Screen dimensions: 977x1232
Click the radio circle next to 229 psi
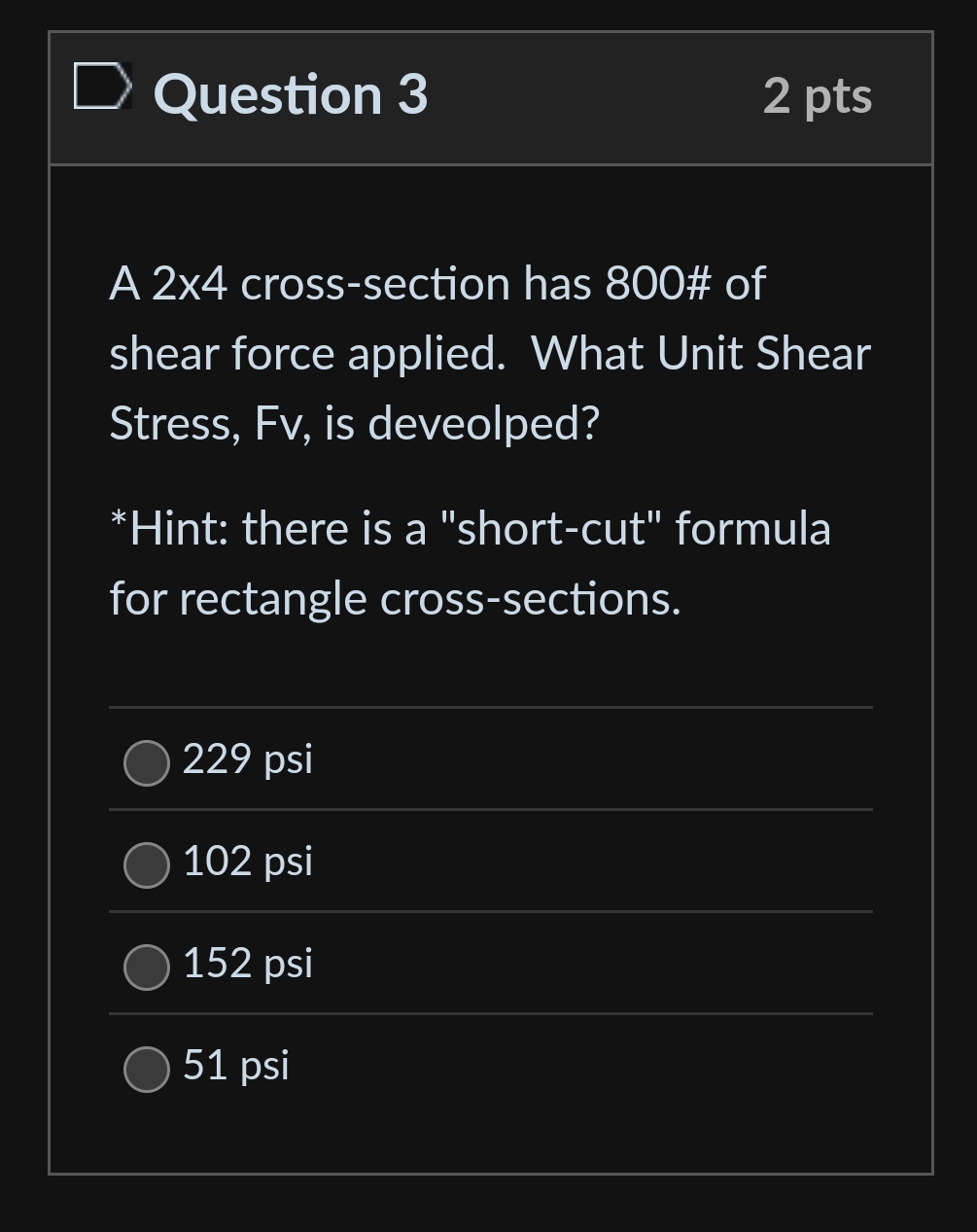point(146,763)
